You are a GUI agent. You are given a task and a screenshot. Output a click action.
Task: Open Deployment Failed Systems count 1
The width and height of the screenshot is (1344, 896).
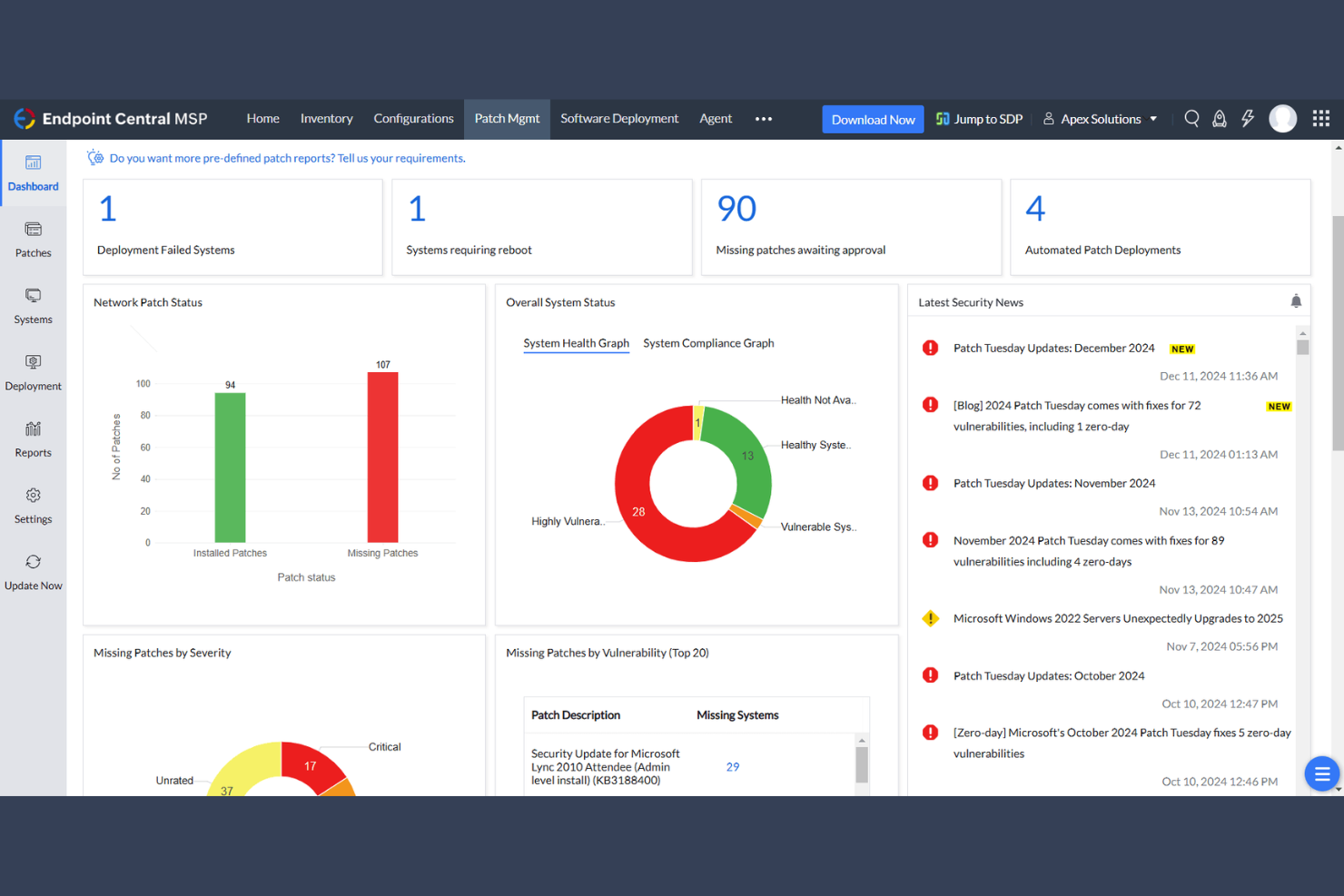click(x=108, y=209)
